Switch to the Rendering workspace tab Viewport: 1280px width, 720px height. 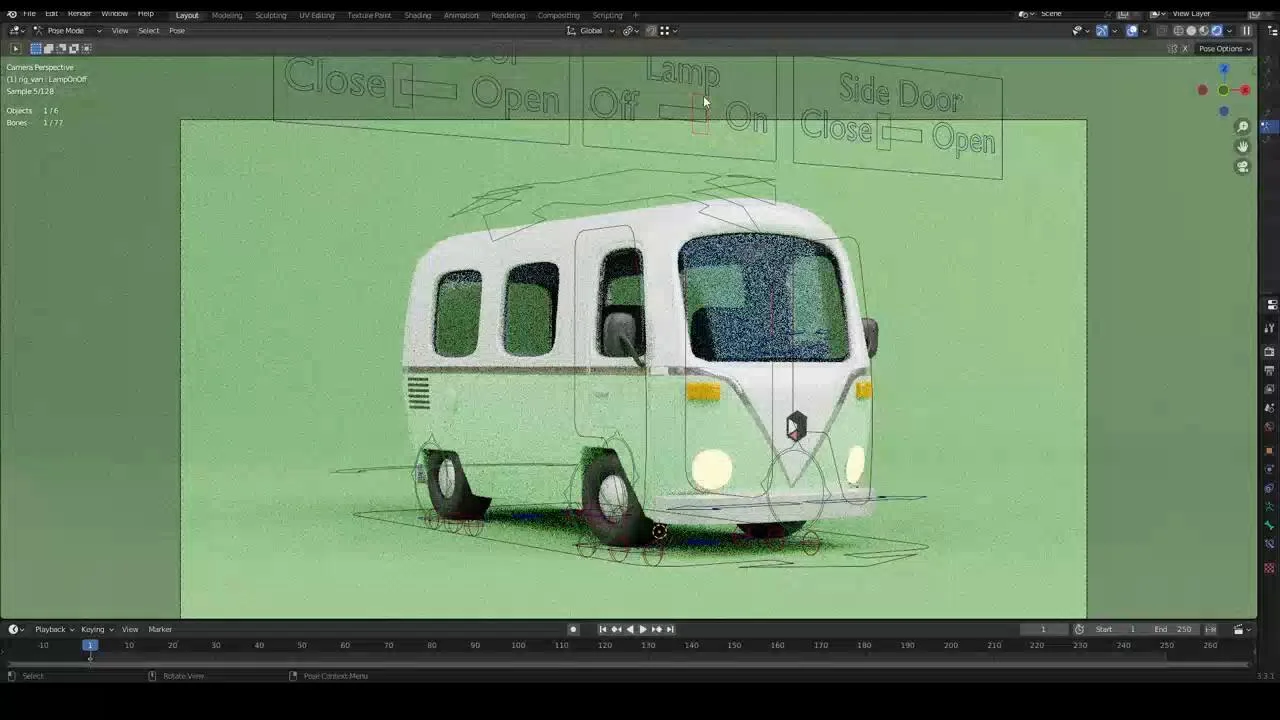508,15
